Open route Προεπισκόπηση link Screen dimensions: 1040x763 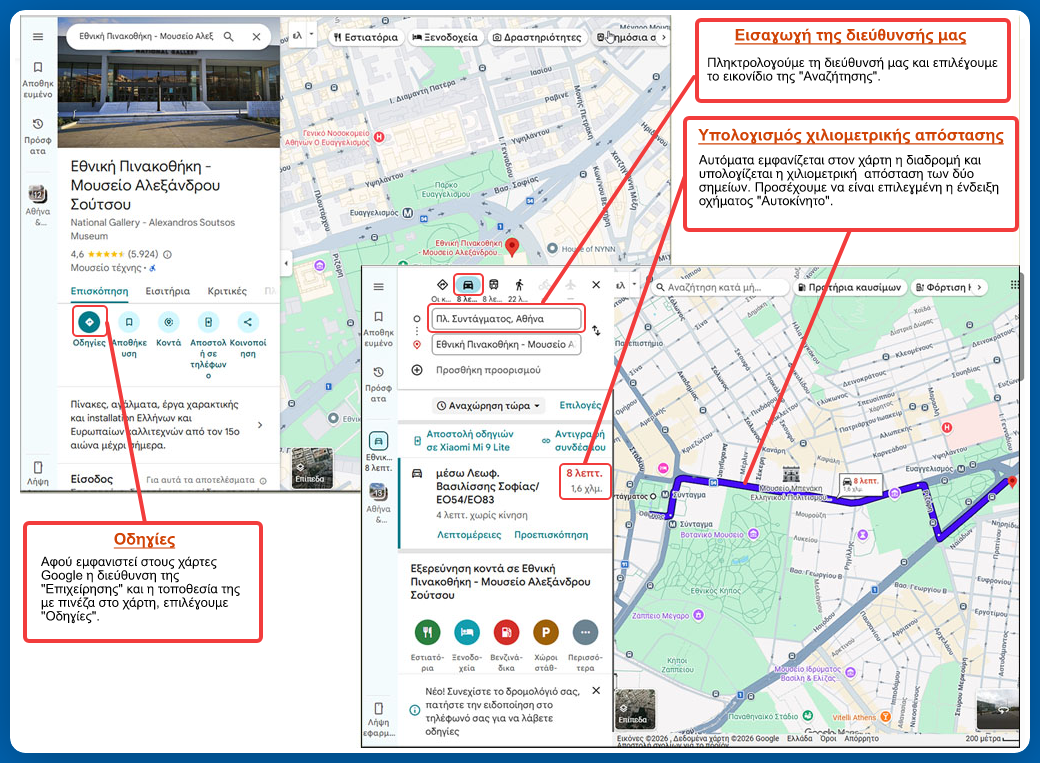coord(551,535)
